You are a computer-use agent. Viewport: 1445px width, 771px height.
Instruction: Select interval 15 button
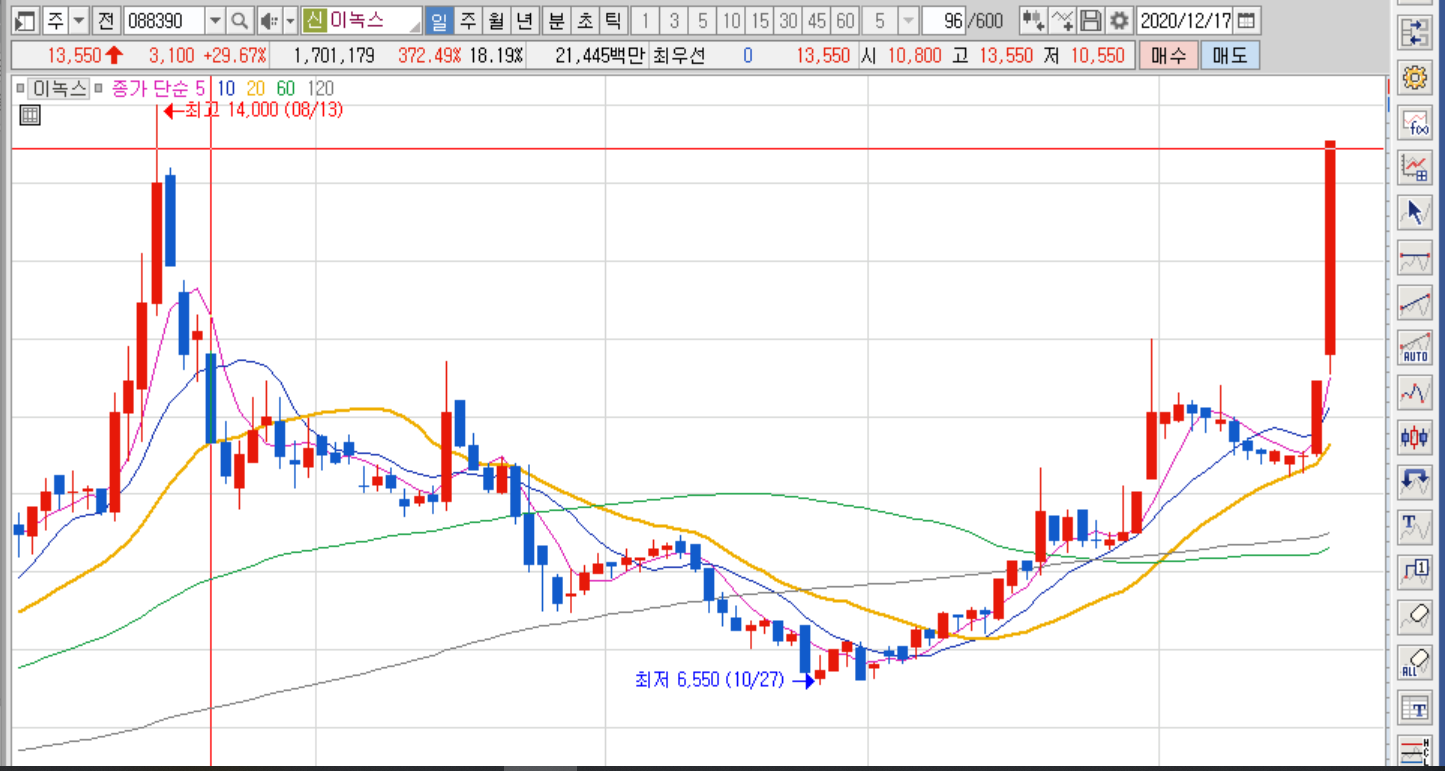click(x=761, y=20)
